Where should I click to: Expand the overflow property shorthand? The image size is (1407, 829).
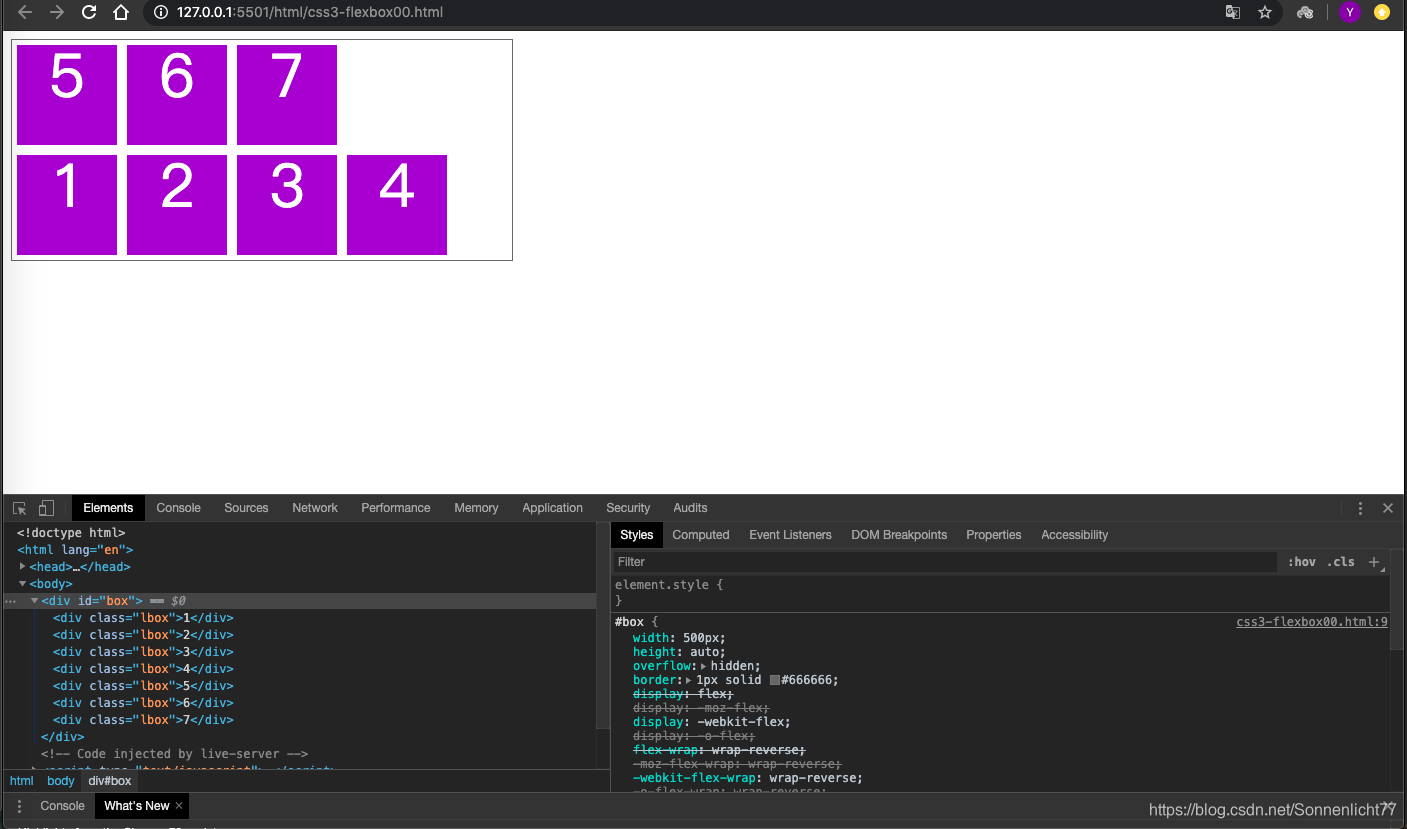coord(703,666)
